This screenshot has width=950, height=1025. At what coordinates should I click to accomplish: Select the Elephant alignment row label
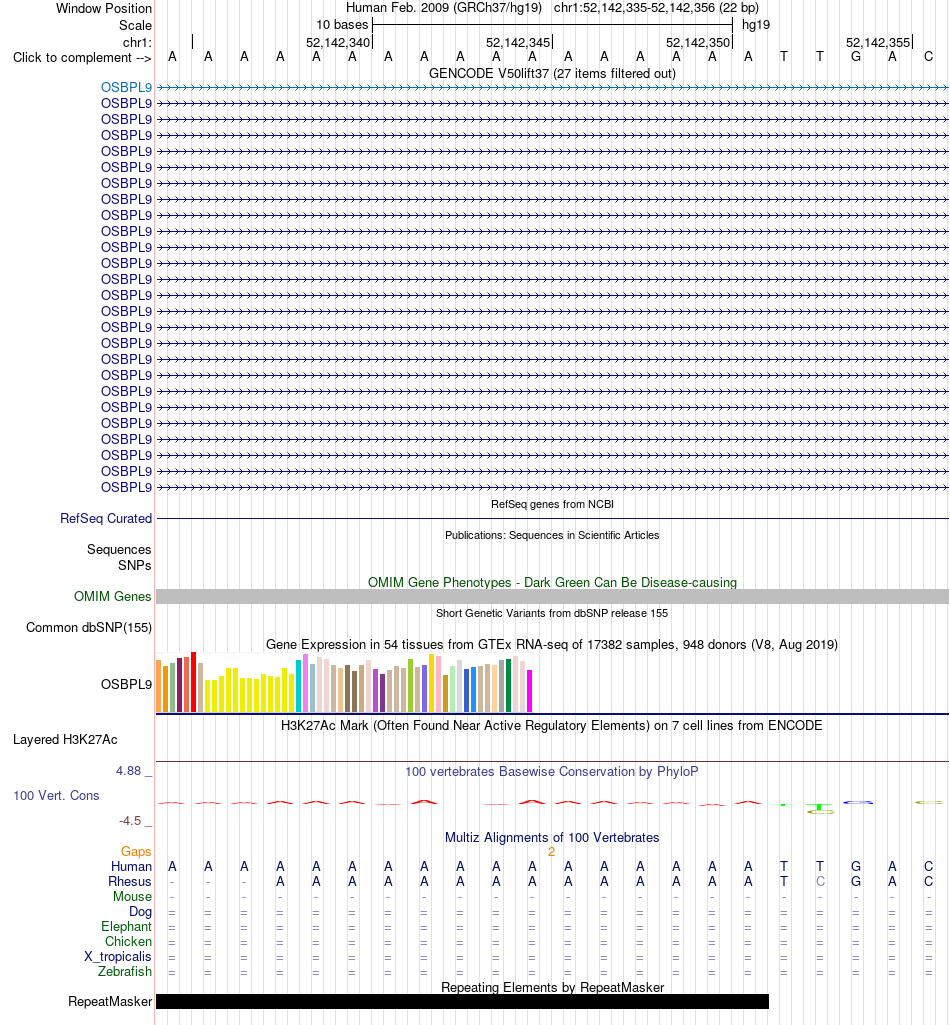coord(127,926)
